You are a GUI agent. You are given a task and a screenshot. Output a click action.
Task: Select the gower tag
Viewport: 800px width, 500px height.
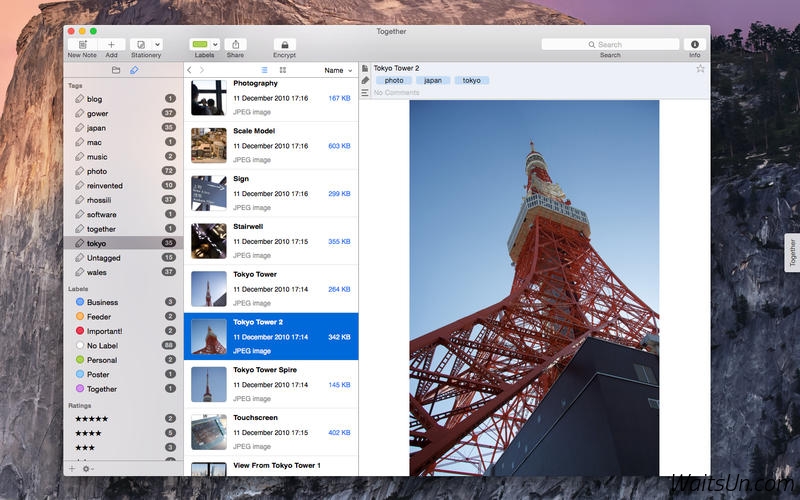click(x=123, y=113)
